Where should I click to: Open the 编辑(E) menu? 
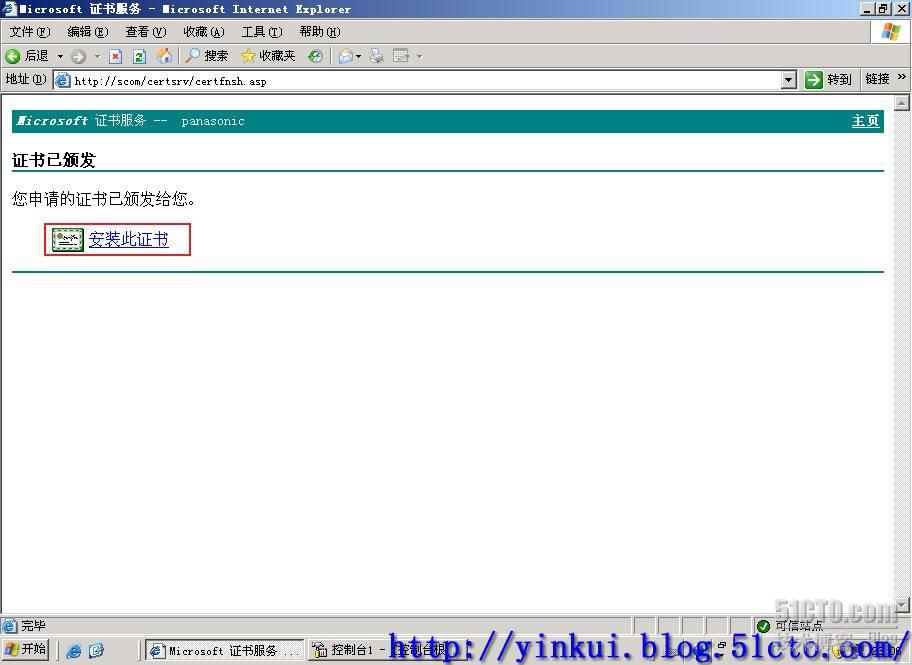pos(88,32)
